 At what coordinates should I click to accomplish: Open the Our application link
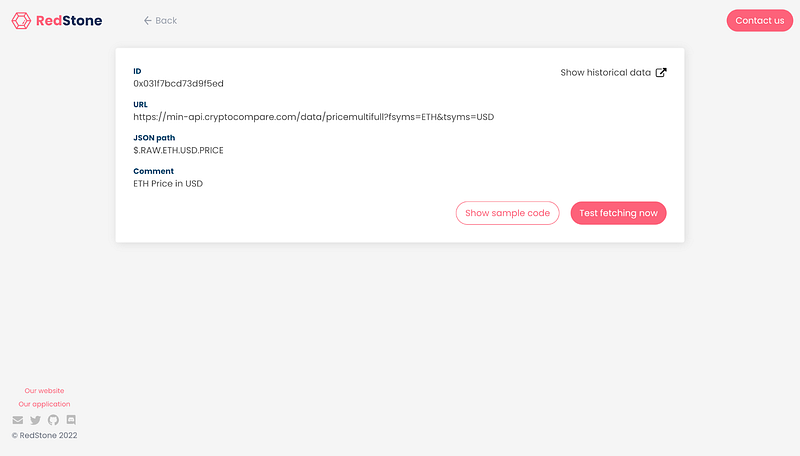[x=44, y=404]
